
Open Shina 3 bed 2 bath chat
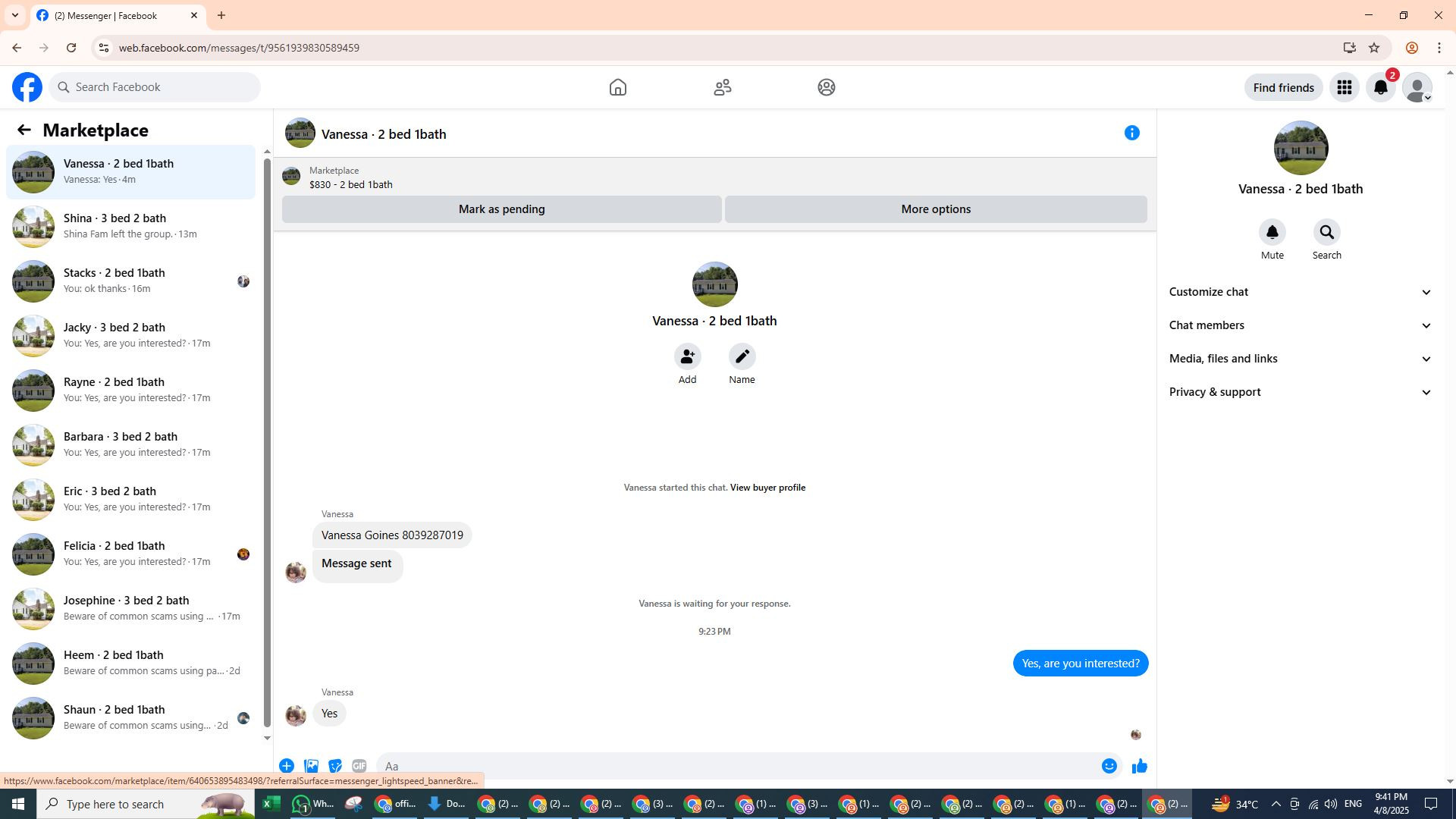point(130,226)
